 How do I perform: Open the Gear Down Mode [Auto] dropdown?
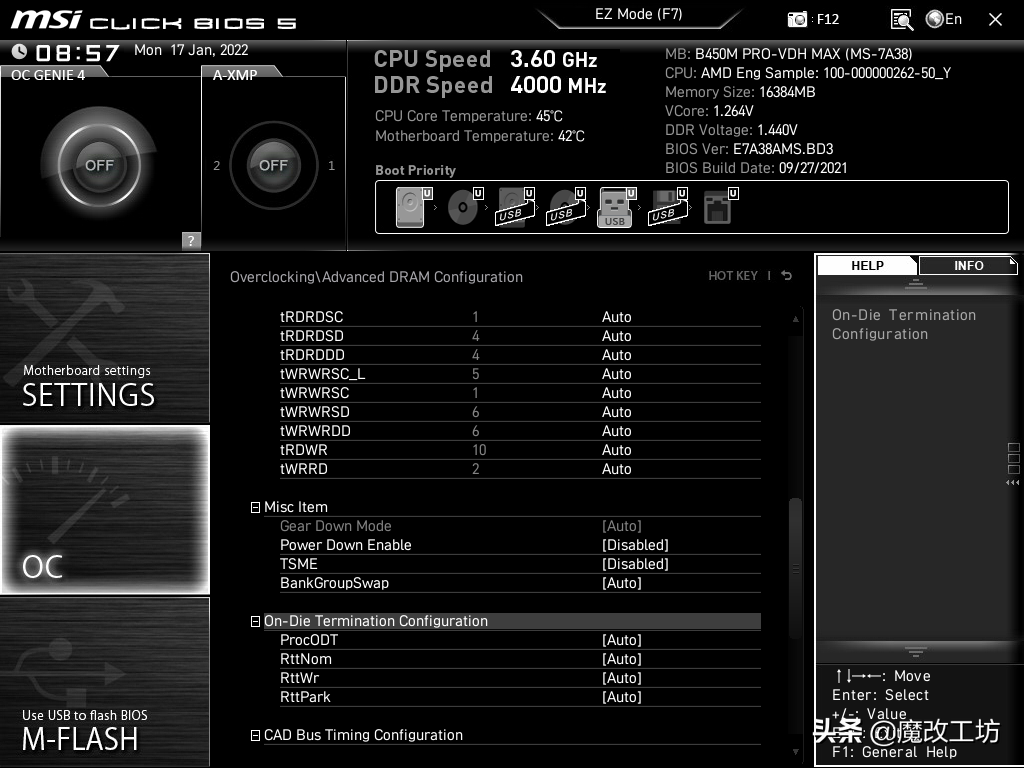pyautogui.click(x=622, y=526)
